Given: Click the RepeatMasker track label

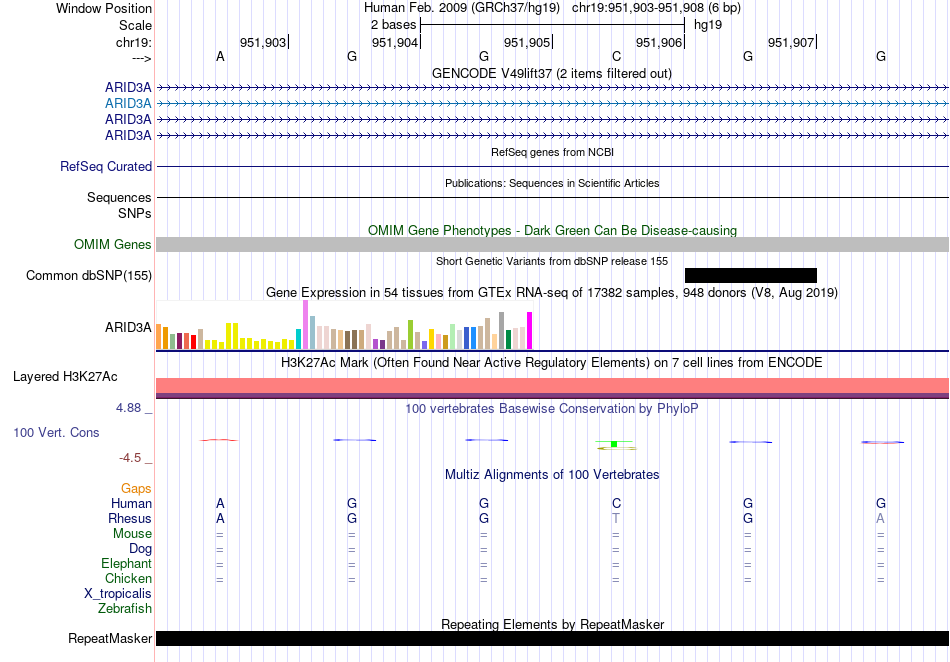Looking at the screenshot, I should tap(110, 638).
